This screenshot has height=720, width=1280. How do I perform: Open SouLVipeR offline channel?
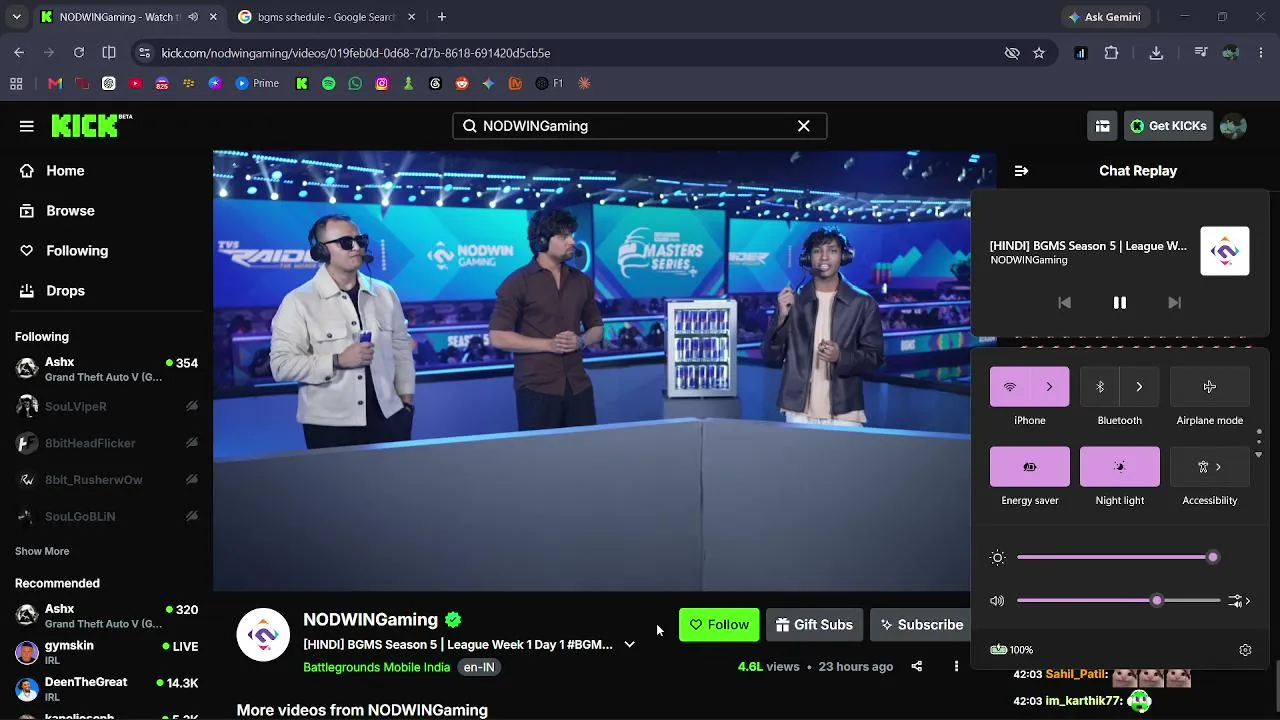click(x=106, y=407)
